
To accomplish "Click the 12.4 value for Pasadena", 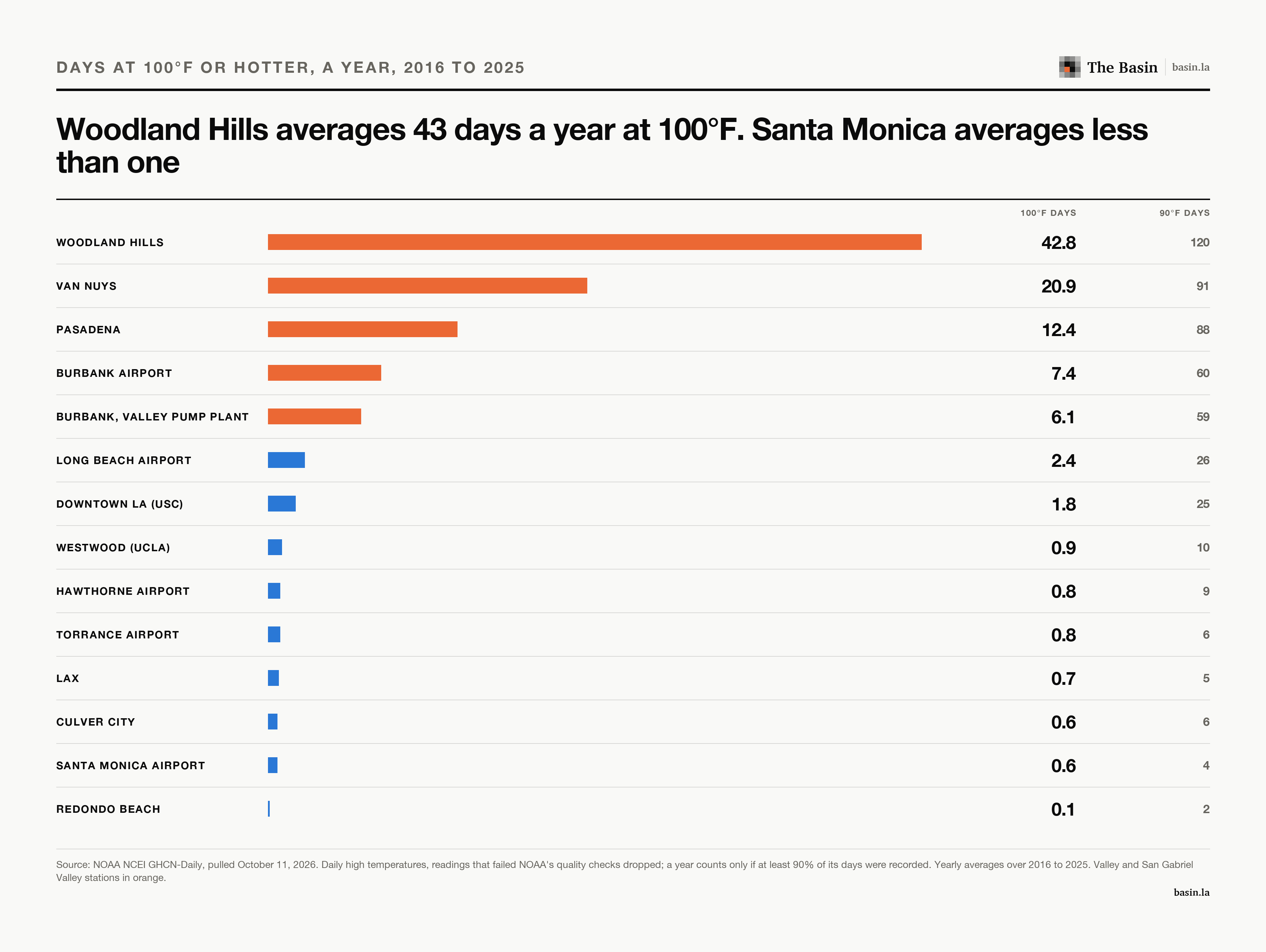I will point(1058,329).
